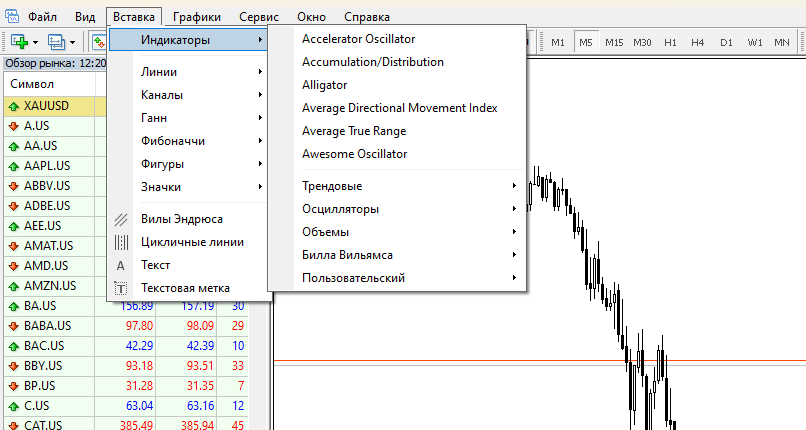
Task: Expand the Пользовательский submenu
Action: 410,278
